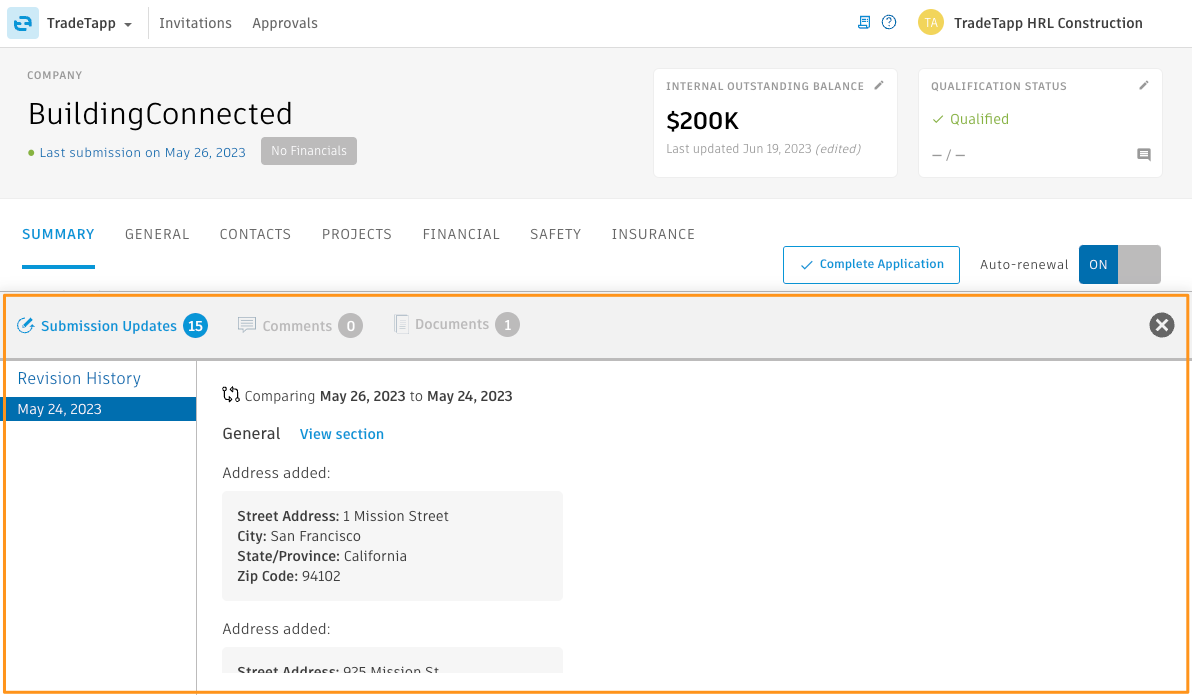Edit the qualification status pencil icon
This screenshot has height=695, width=1192.
point(1143,86)
